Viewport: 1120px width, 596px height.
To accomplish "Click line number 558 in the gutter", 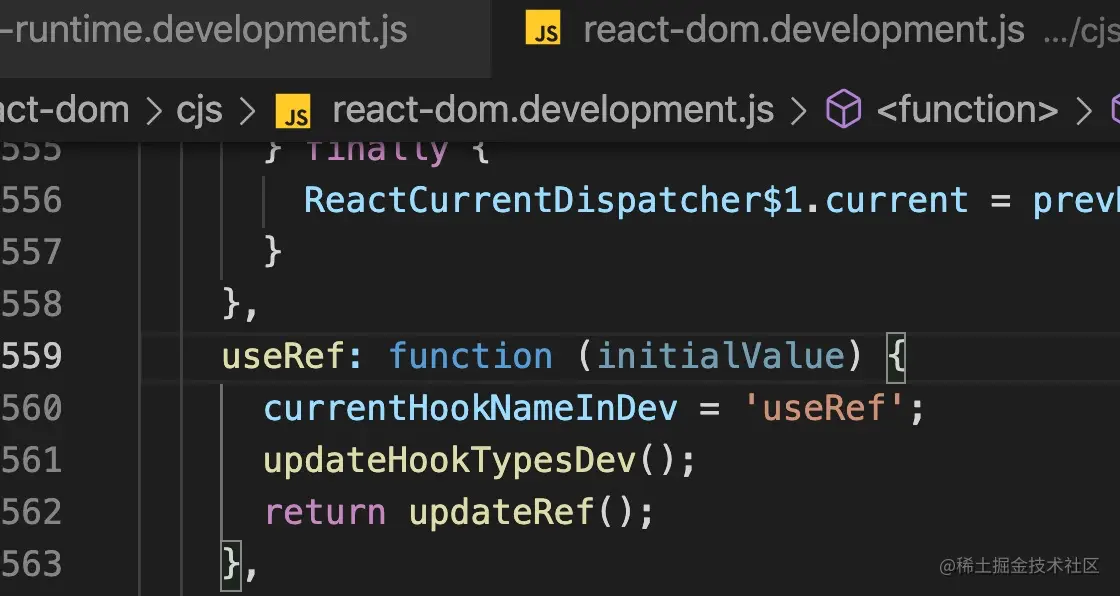I will click(31, 304).
